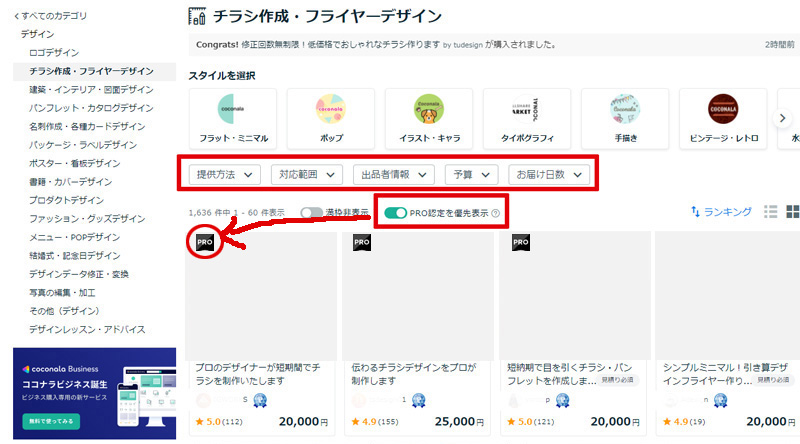The height and width of the screenshot is (444, 800).
Task: Switch to list view layout icon
Action: pyautogui.click(x=771, y=212)
